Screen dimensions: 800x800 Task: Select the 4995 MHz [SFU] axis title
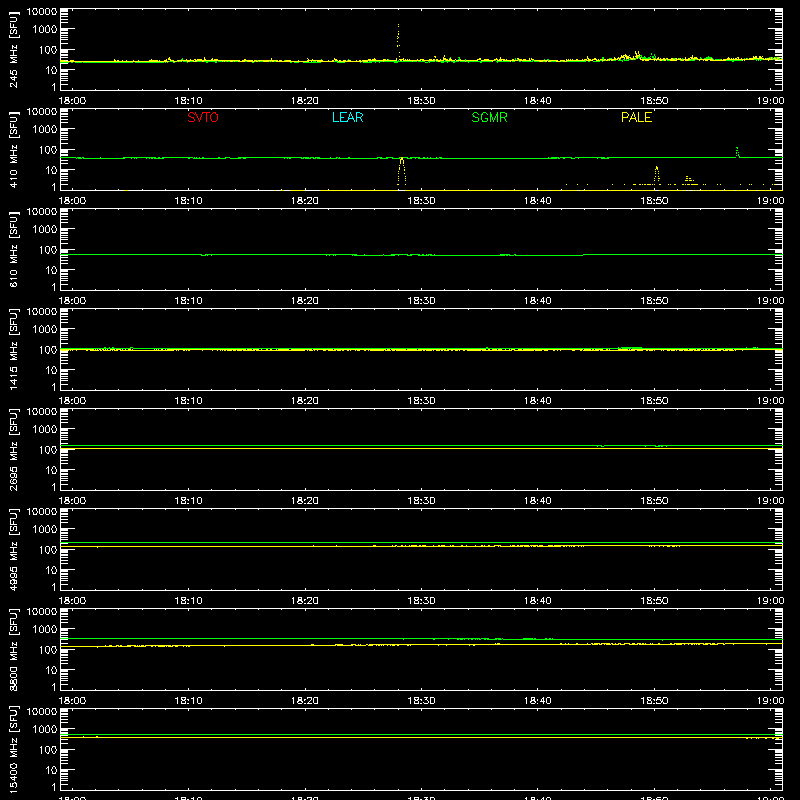pyautogui.click(x=14, y=549)
